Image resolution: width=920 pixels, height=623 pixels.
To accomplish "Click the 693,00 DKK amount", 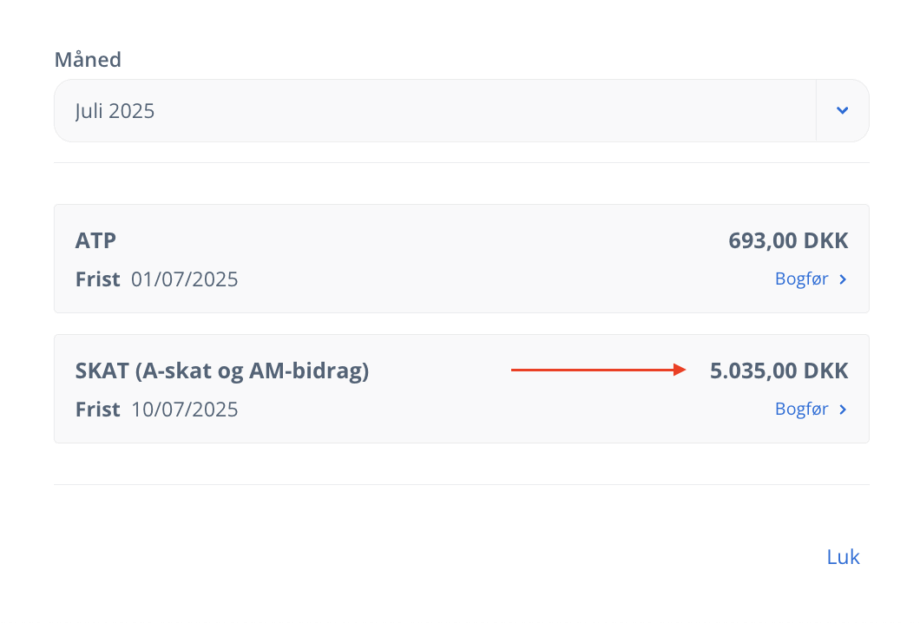I will [788, 241].
